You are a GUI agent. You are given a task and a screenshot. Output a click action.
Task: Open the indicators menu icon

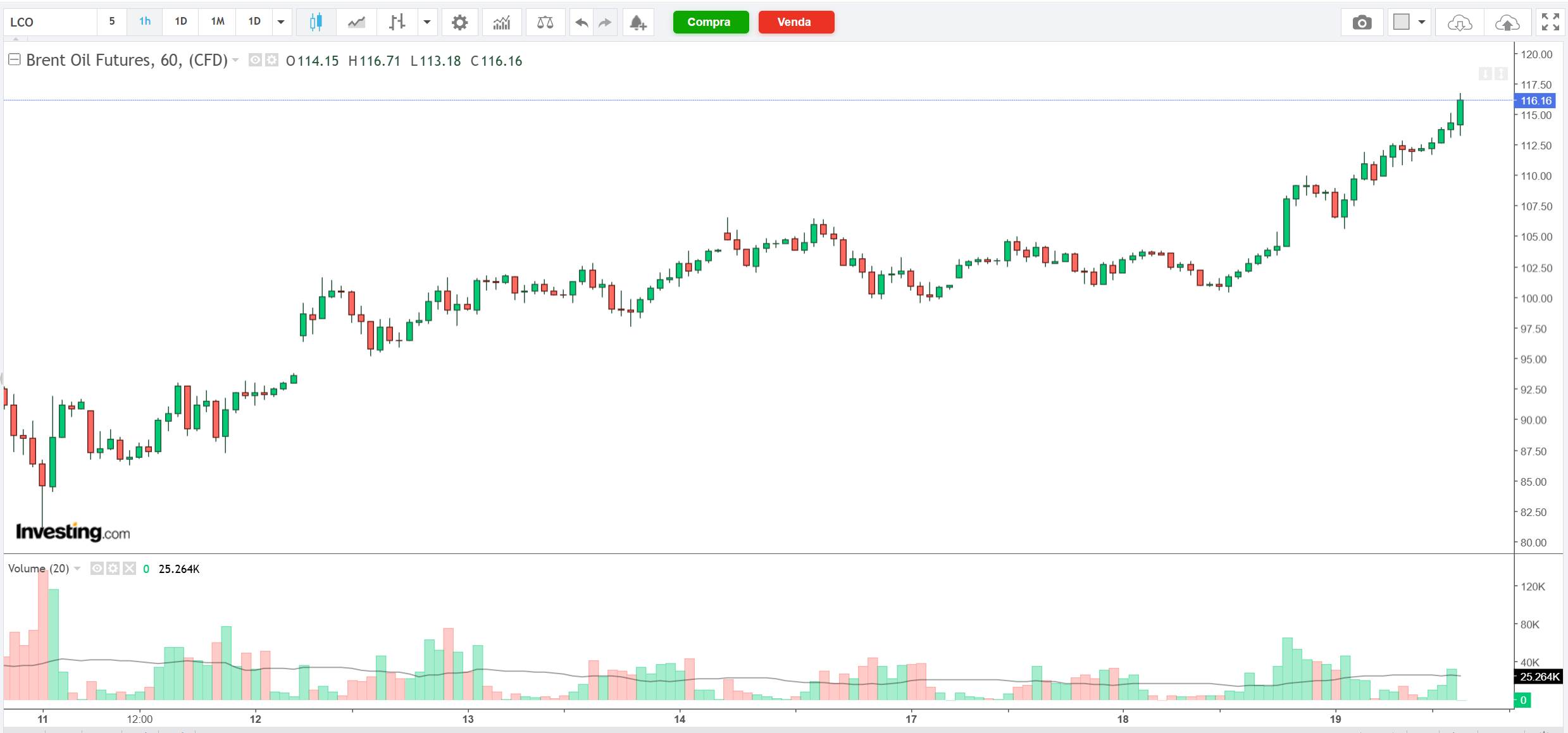(502, 22)
